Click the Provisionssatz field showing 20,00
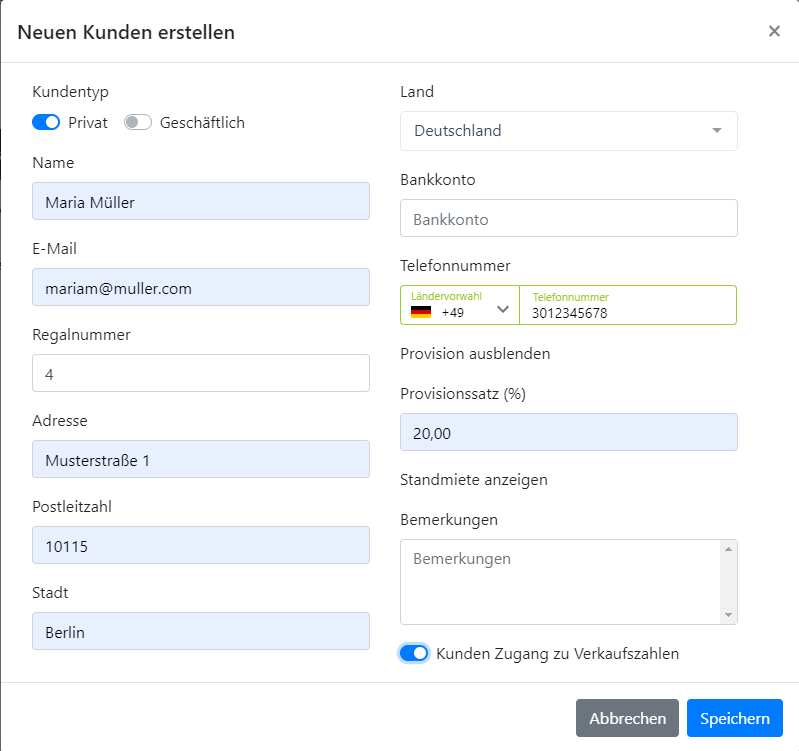Viewport: 799px width, 751px height. point(569,432)
